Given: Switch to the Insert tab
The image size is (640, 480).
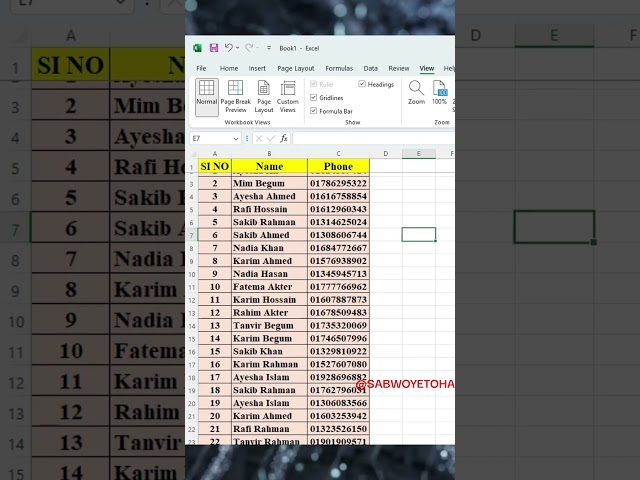Looking at the screenshot, I should [257, 68].
